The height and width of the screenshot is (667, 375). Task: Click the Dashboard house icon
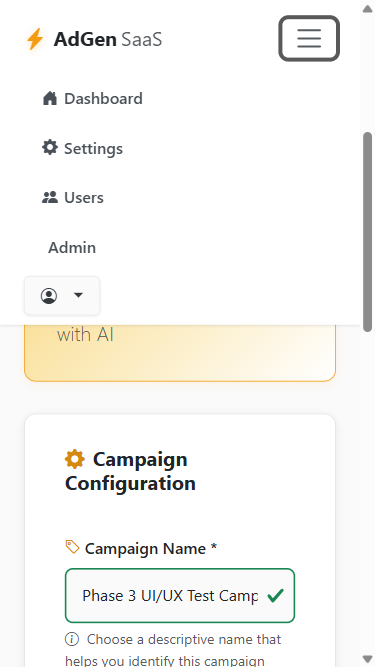pos(50,98)
